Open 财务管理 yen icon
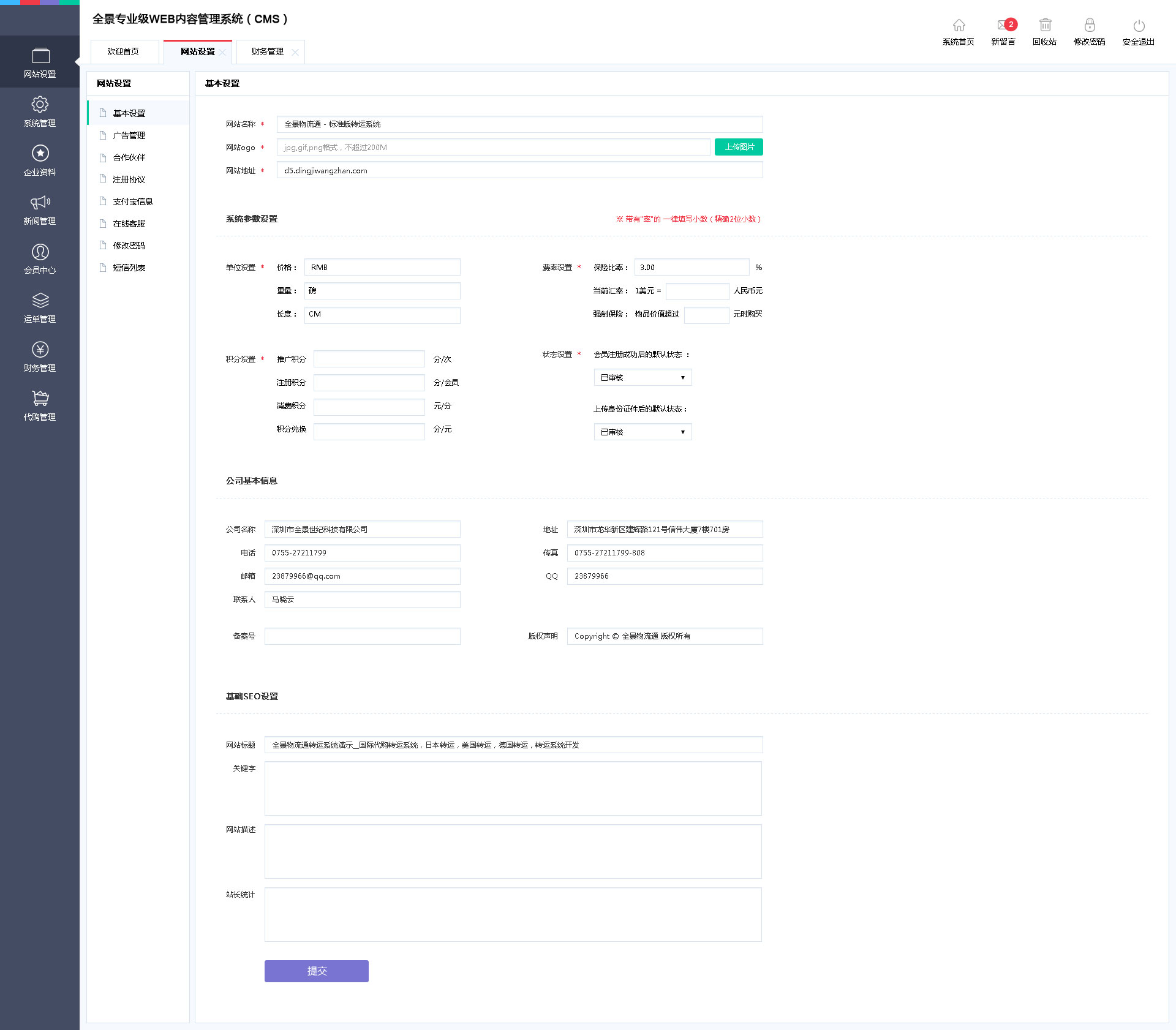The image size is (1176, 1030). coord(40,350)
